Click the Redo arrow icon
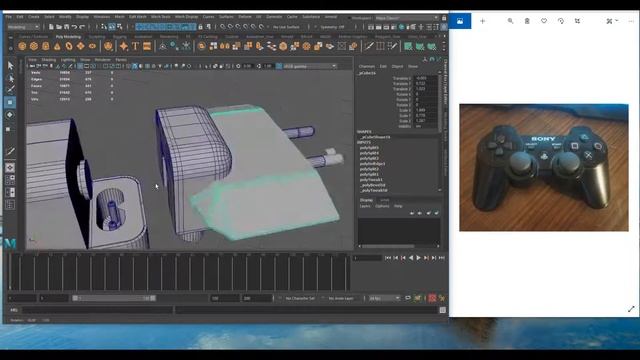 point(82,27)
